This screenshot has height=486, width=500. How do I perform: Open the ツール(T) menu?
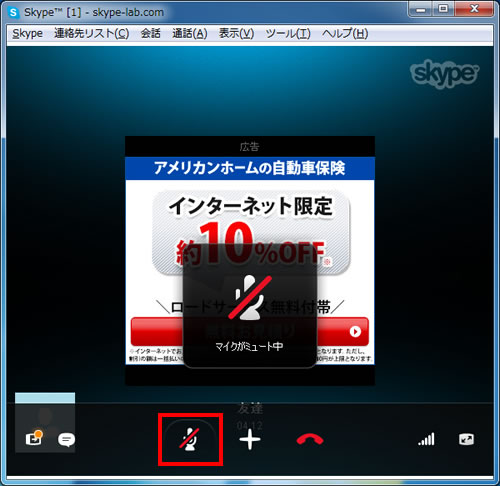pos(288,34)
